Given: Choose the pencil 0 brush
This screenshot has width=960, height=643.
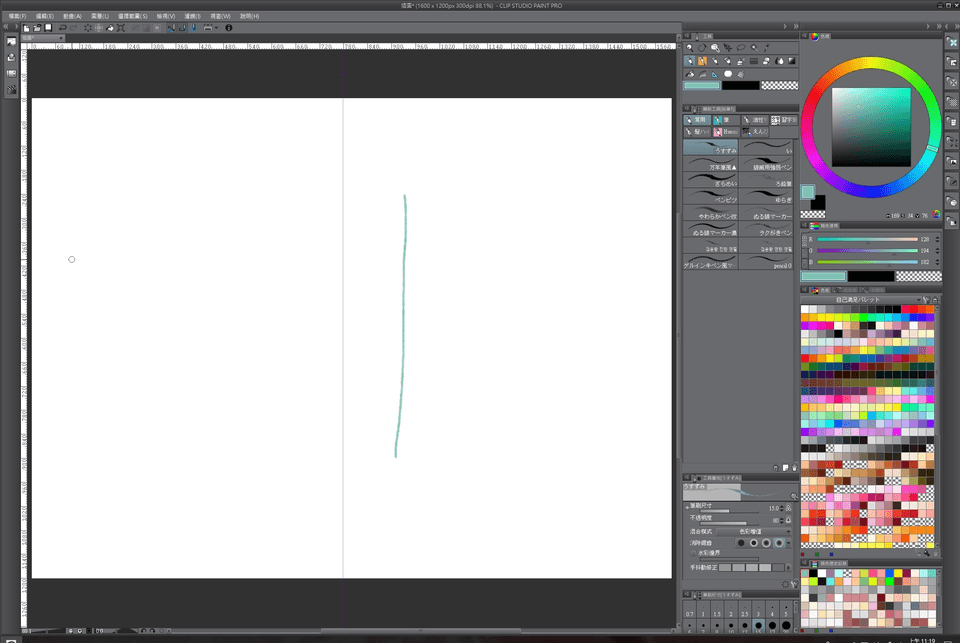Looking at the screenshot, I should (x=766, y=263).
